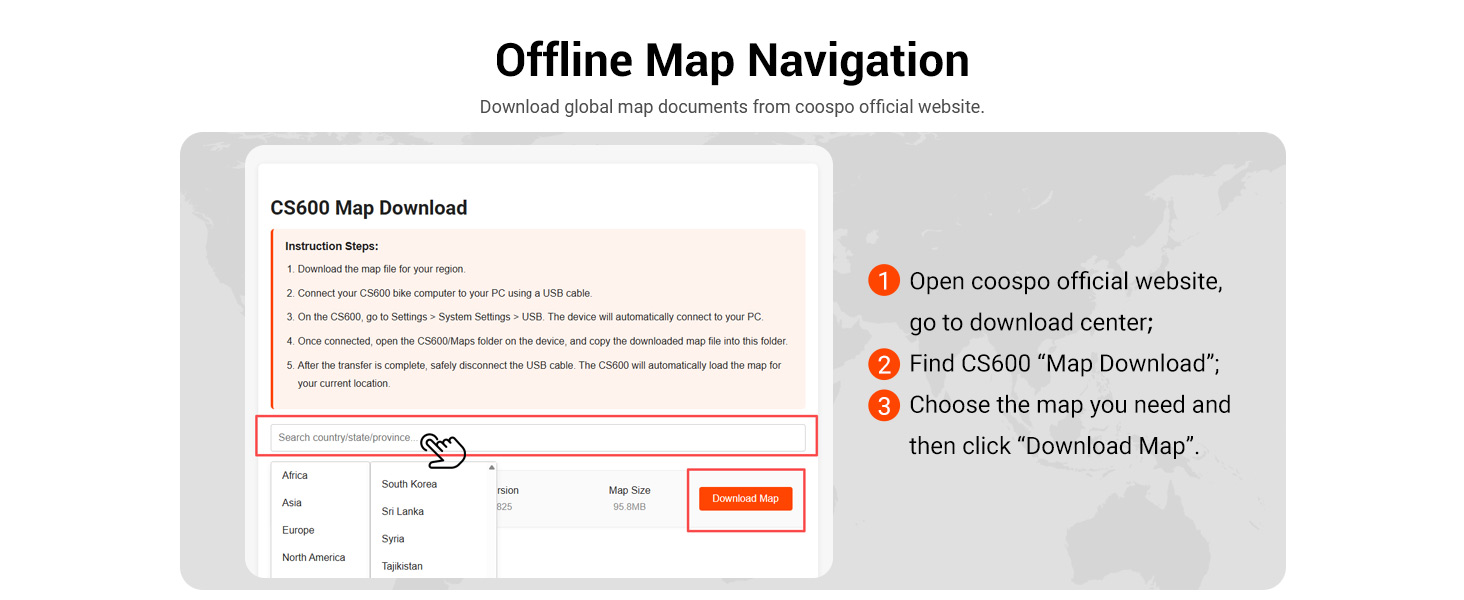Click the hand pointer cursor icon
This screenshot has height=600, width=1464.
[443, 449]
